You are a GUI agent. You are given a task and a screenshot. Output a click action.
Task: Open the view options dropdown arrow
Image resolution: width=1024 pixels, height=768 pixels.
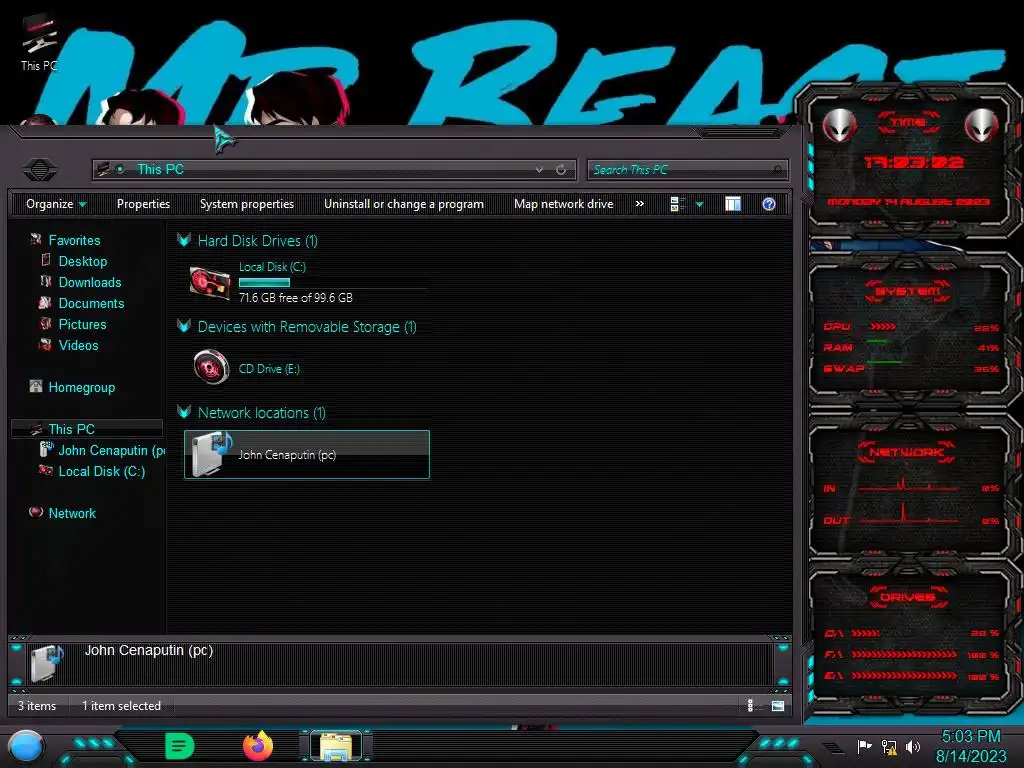pos(699,204)
